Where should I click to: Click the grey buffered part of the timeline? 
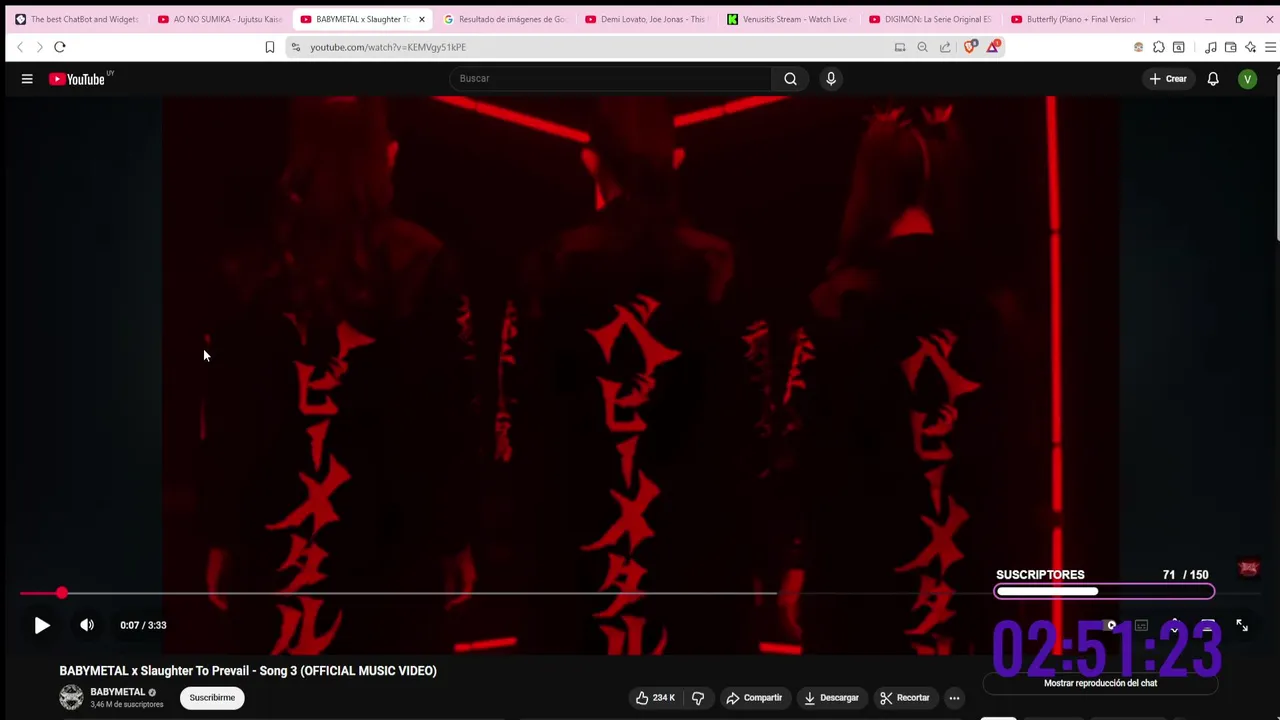420,593
